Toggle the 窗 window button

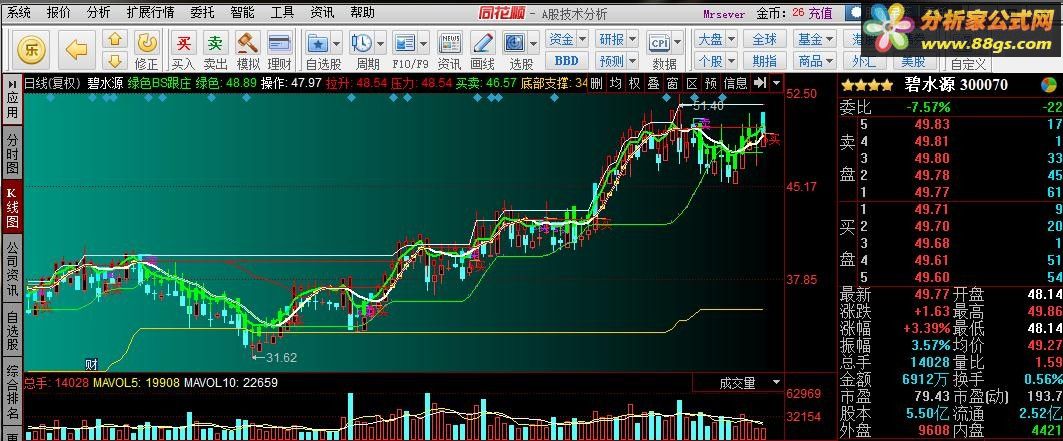point(673,83)
